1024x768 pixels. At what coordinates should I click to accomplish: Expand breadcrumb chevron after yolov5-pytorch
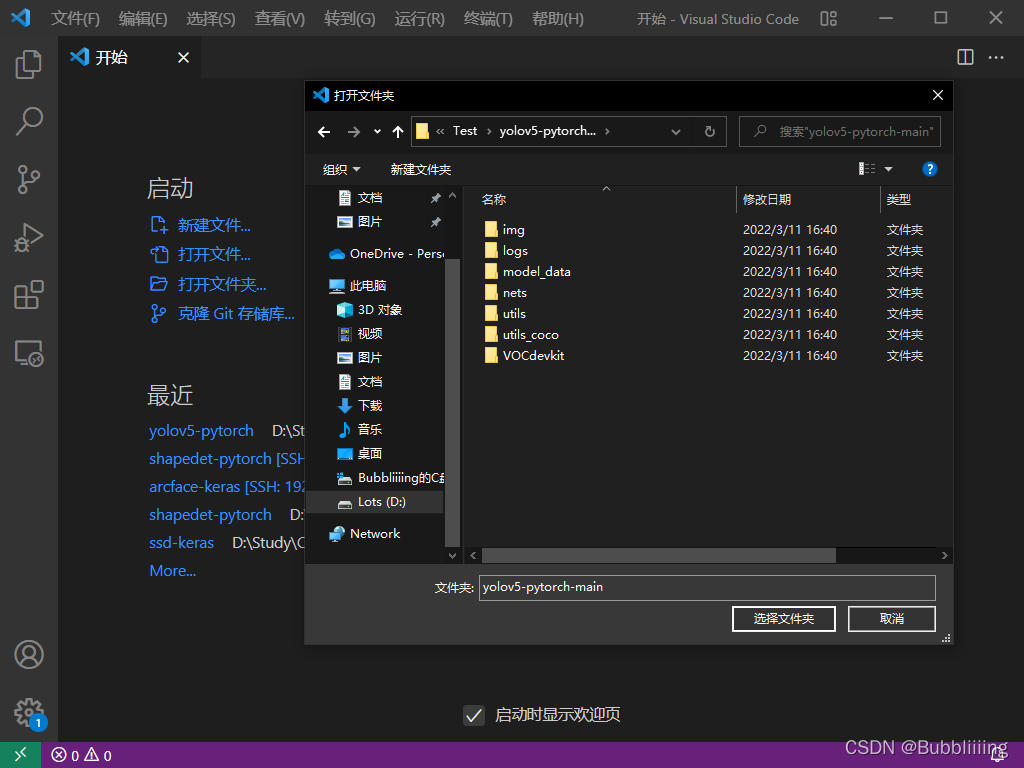pos(607,131)
